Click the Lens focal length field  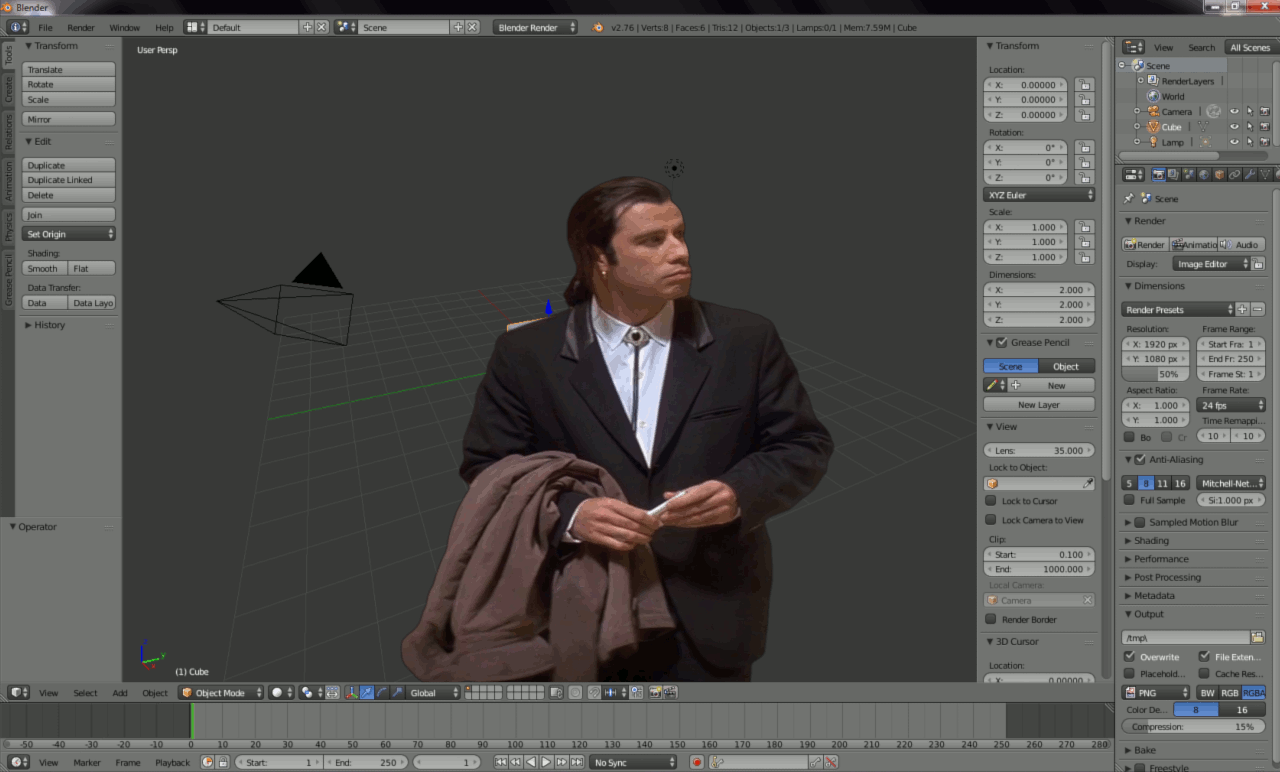[1040, 451]
